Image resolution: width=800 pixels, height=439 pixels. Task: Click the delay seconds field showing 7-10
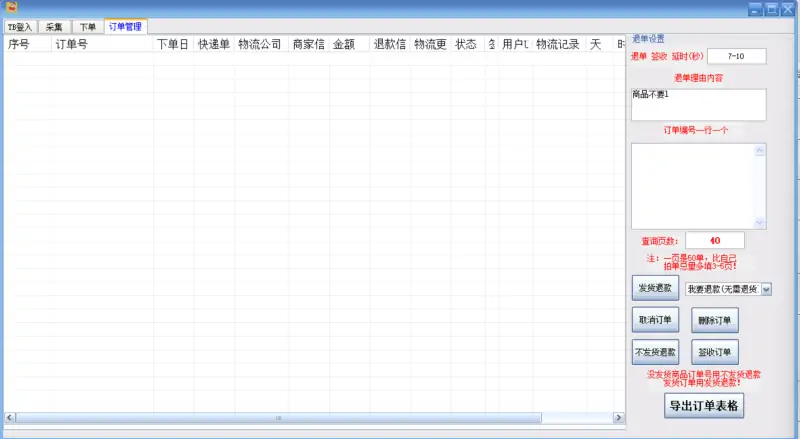[736, 57]
